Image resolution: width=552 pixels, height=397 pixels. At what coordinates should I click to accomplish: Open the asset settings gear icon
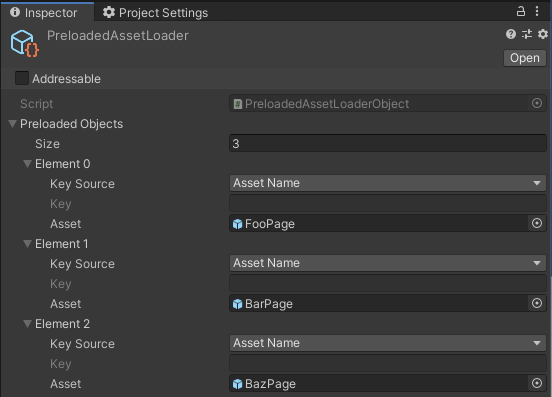[x=542, y=34]
